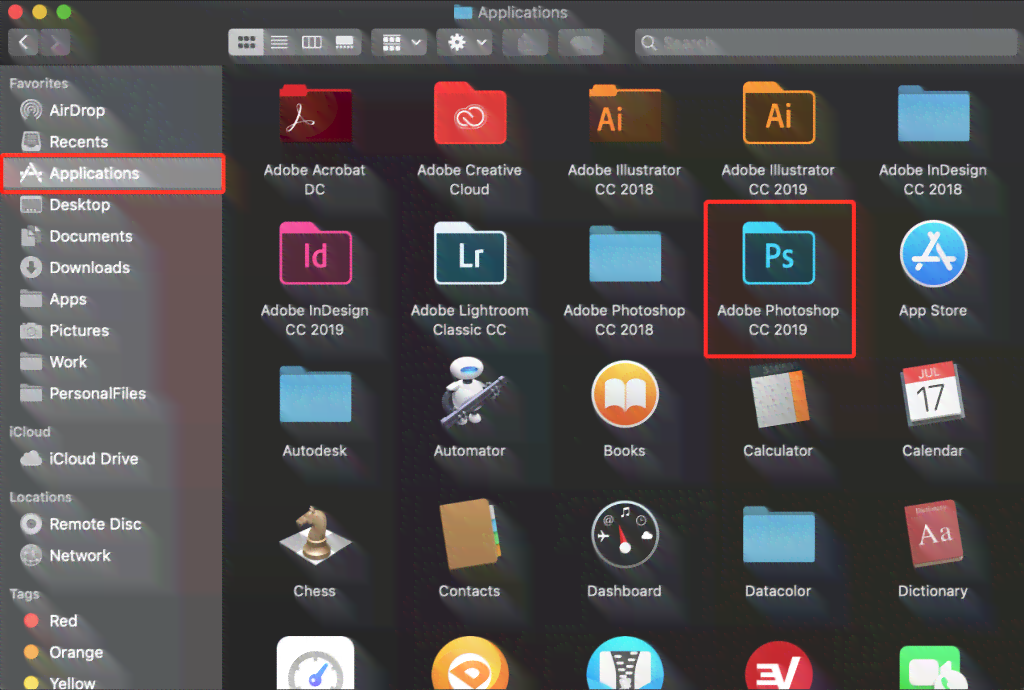The height and width of the screenshot is (690, 1024).
Task: Switch to gallery view
Action: tap(345, 42)
